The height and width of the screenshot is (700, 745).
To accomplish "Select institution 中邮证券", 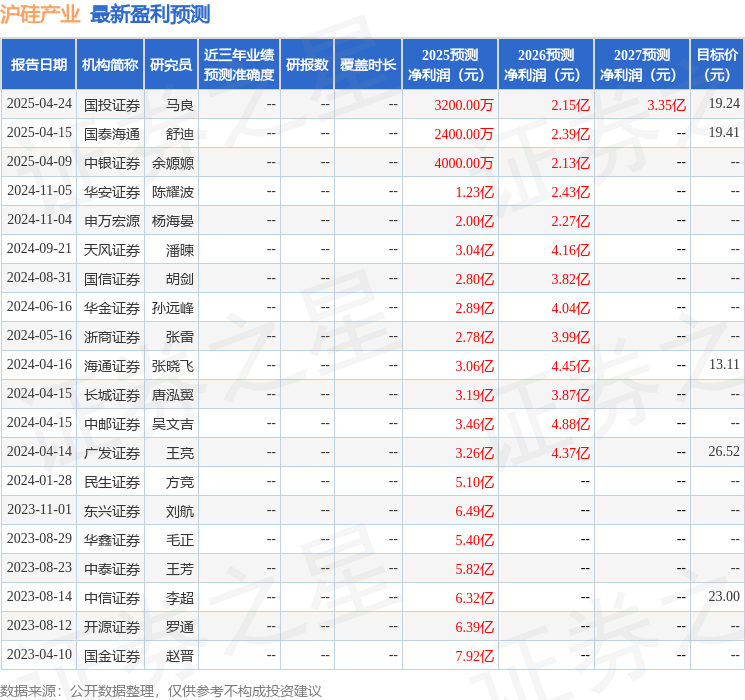I will [112, 424].
